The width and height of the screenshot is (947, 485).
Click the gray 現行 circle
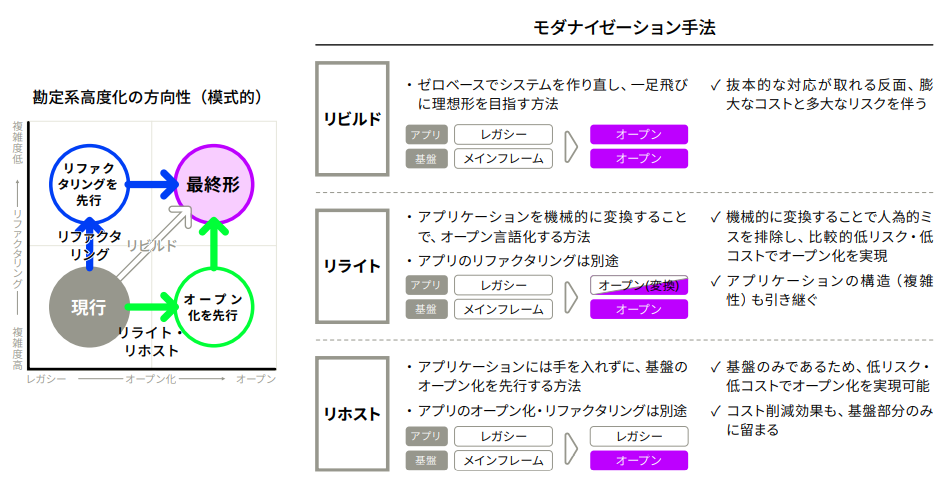(x=89, y=306)
